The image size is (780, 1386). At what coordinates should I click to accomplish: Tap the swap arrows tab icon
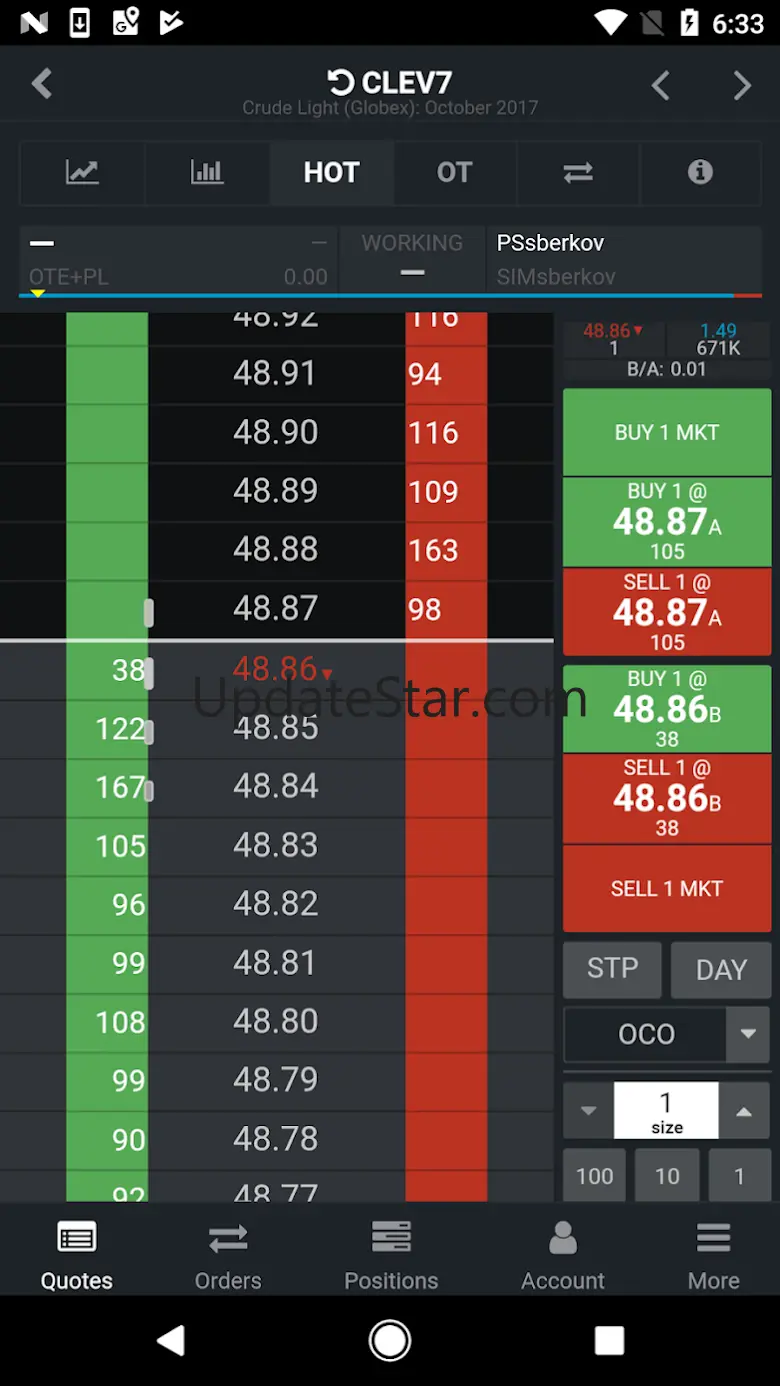578,172
